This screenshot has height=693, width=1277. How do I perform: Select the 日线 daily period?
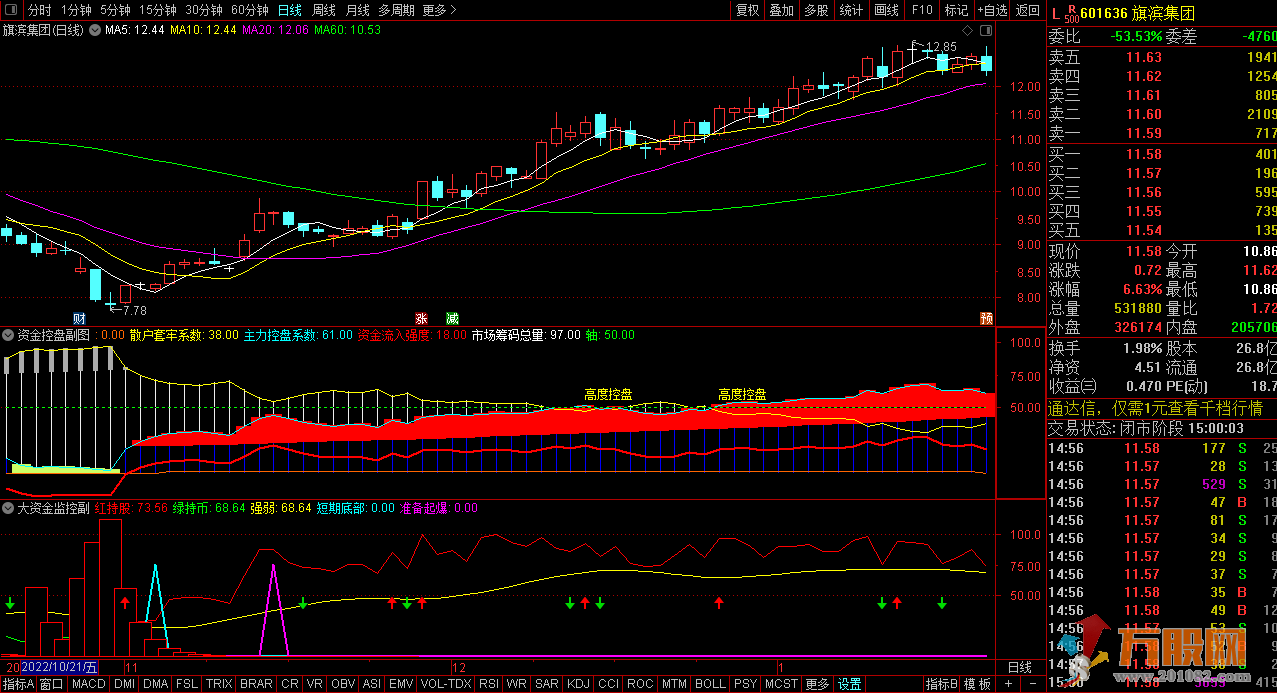290,10
